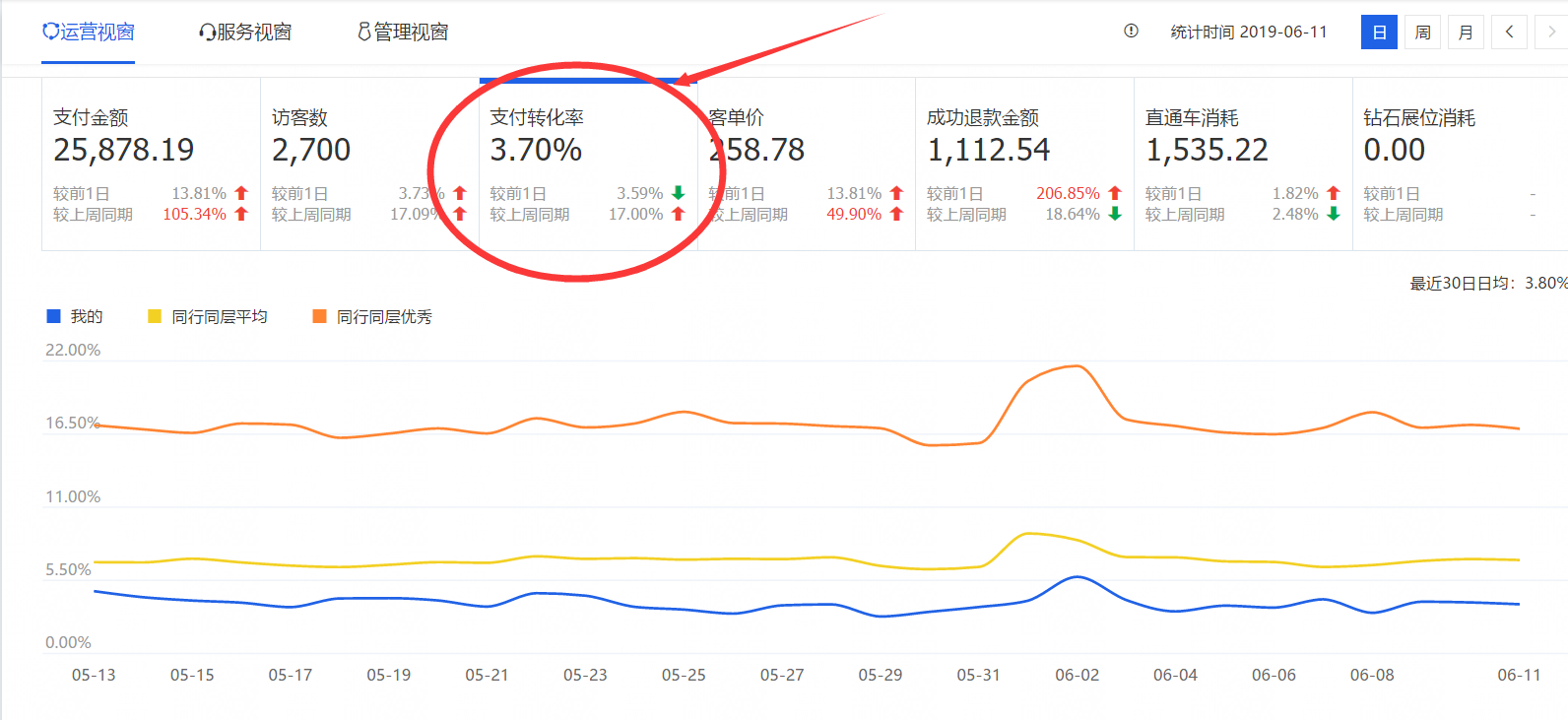
Task: Click red up arrow beside 206.85%
Action: (1115, 193)
